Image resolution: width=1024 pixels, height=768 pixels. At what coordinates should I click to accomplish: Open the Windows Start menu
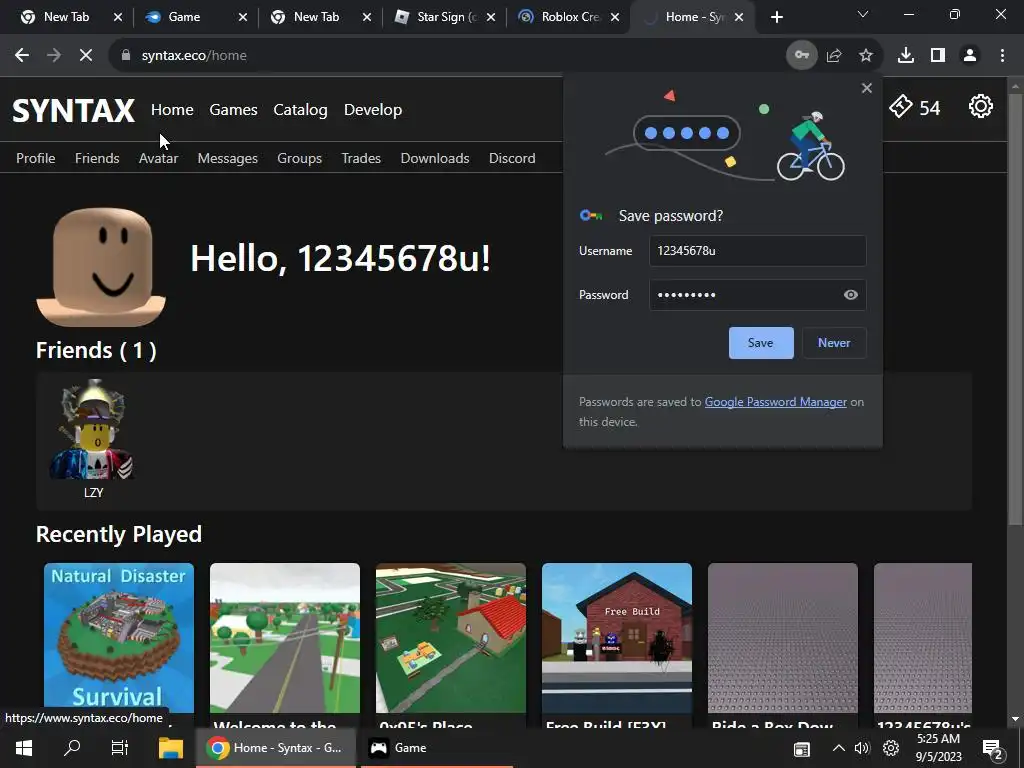24,748
